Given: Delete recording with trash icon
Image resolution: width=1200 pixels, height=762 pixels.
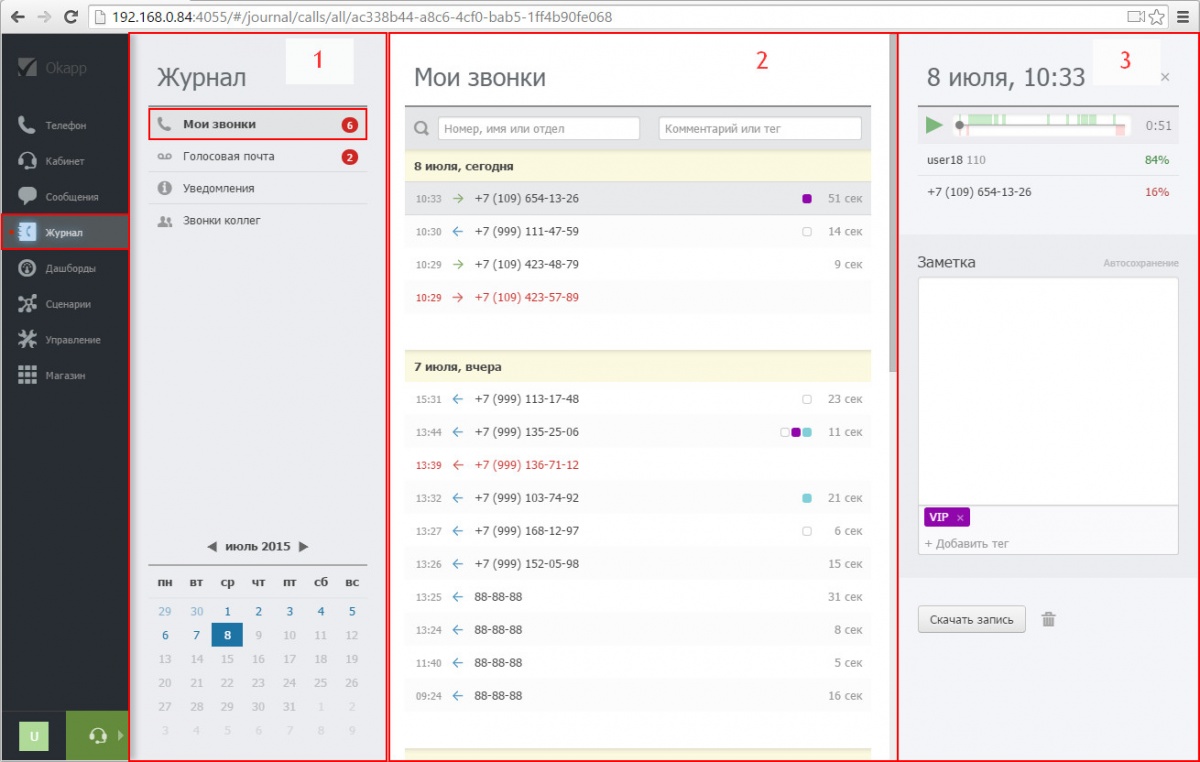Looking at the screenshot, I should click(x=1048, y=620).
